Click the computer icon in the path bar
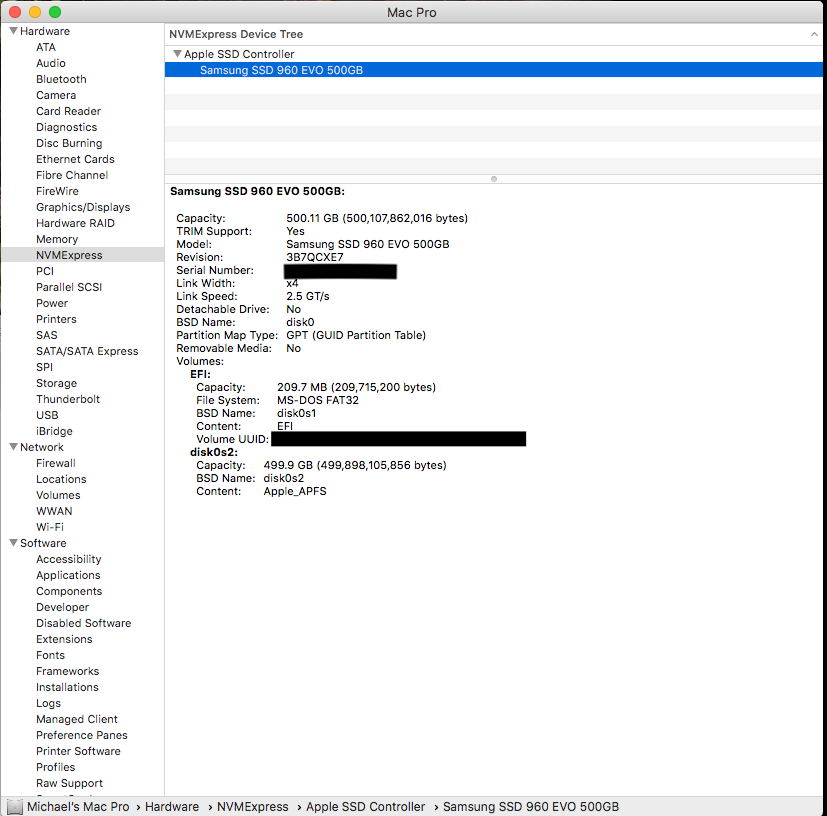Viewport: 827px width, 816px height. (15, 807)
